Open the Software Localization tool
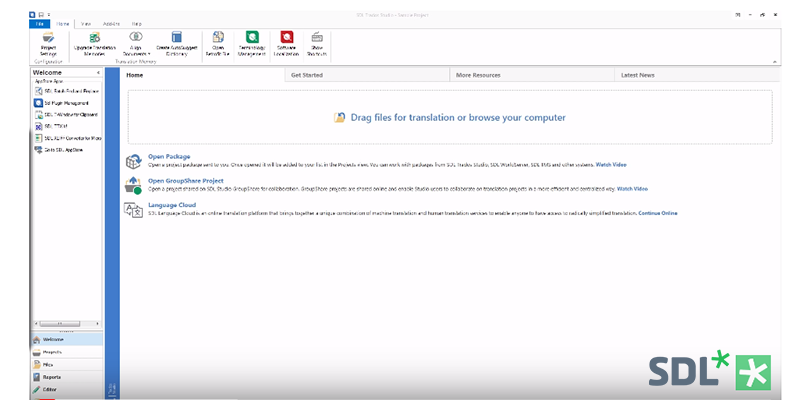The width and height of the screenshot is (800, 400). [286, 40]
